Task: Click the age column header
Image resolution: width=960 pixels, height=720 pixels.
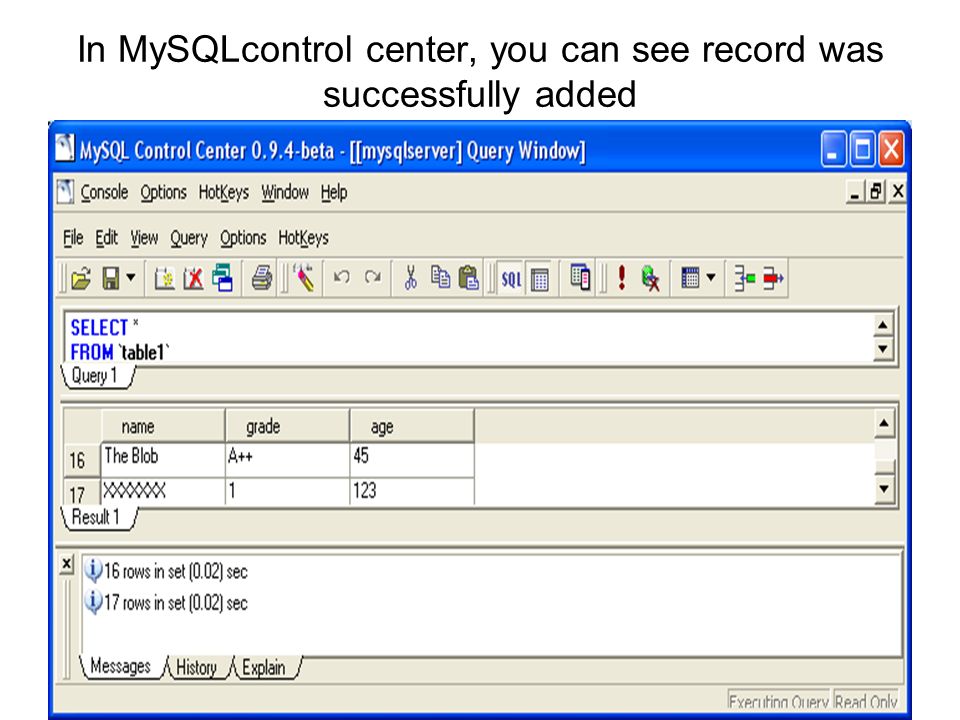Action: [412, 426]
